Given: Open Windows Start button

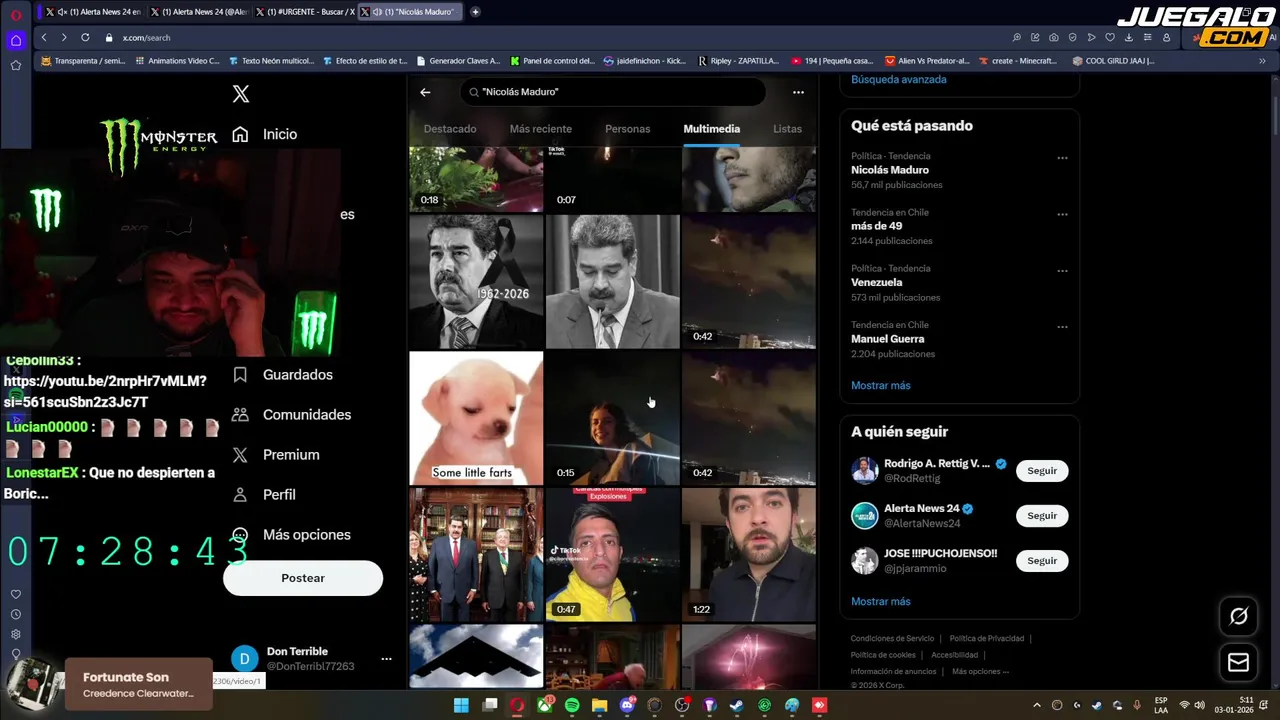Looking at the screenshot, I should click(461, 705).
